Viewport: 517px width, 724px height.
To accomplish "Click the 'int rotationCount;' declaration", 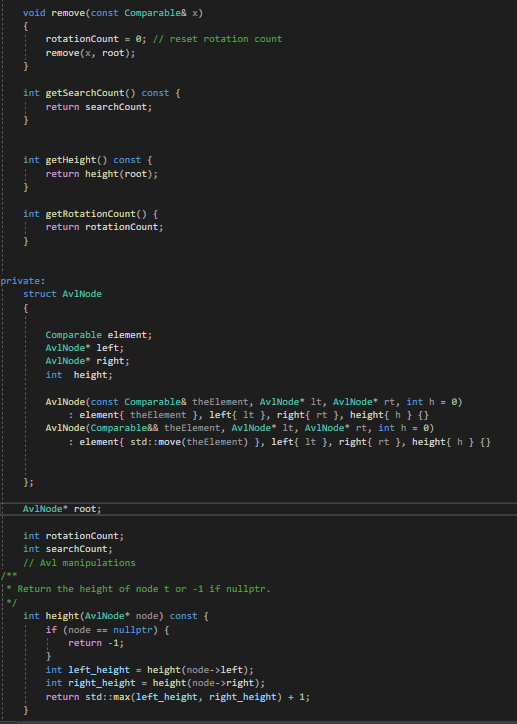I will [x=73, y=536].
